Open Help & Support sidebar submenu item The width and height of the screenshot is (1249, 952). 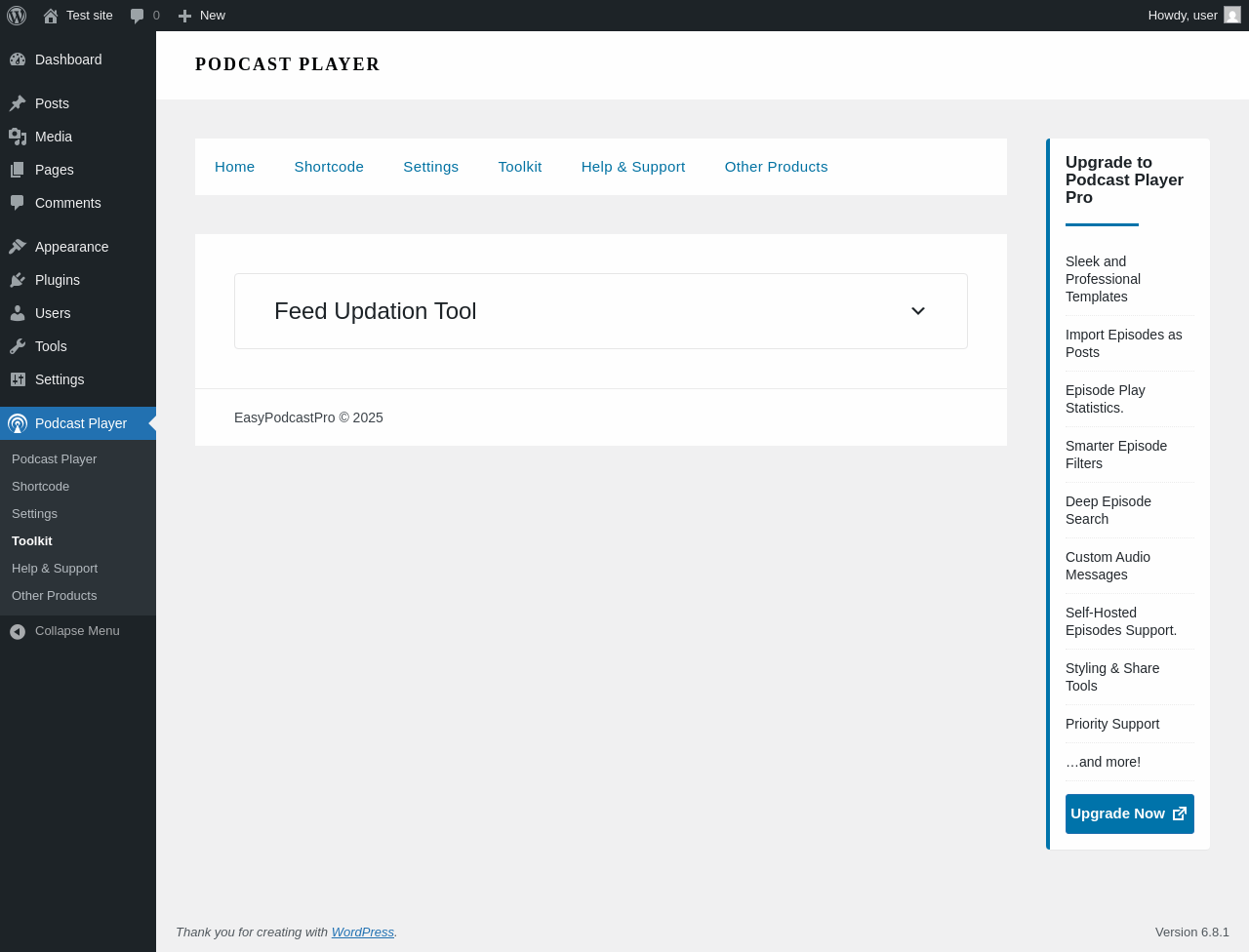[x=55, y=569]
